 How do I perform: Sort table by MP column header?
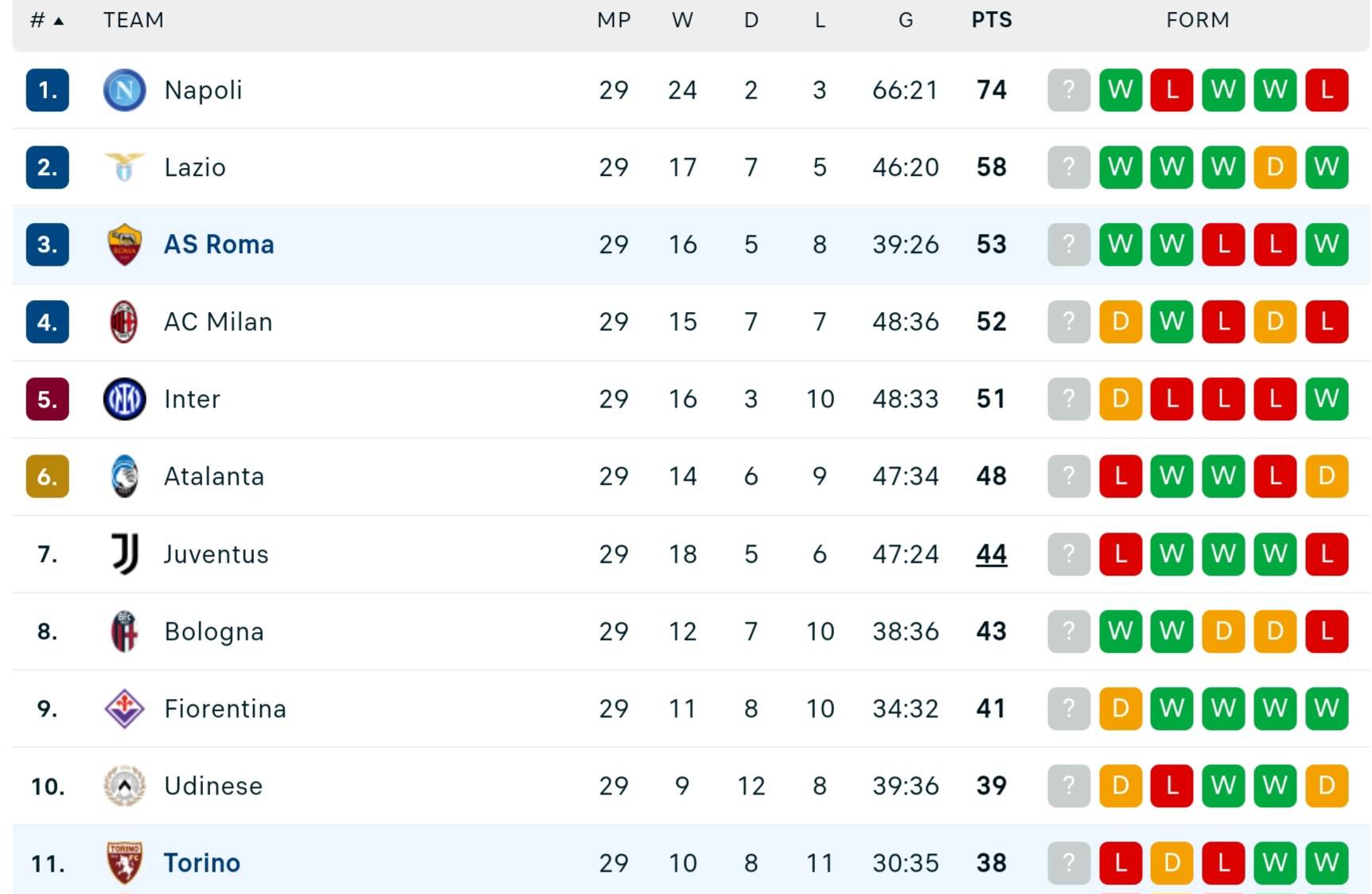614,20
